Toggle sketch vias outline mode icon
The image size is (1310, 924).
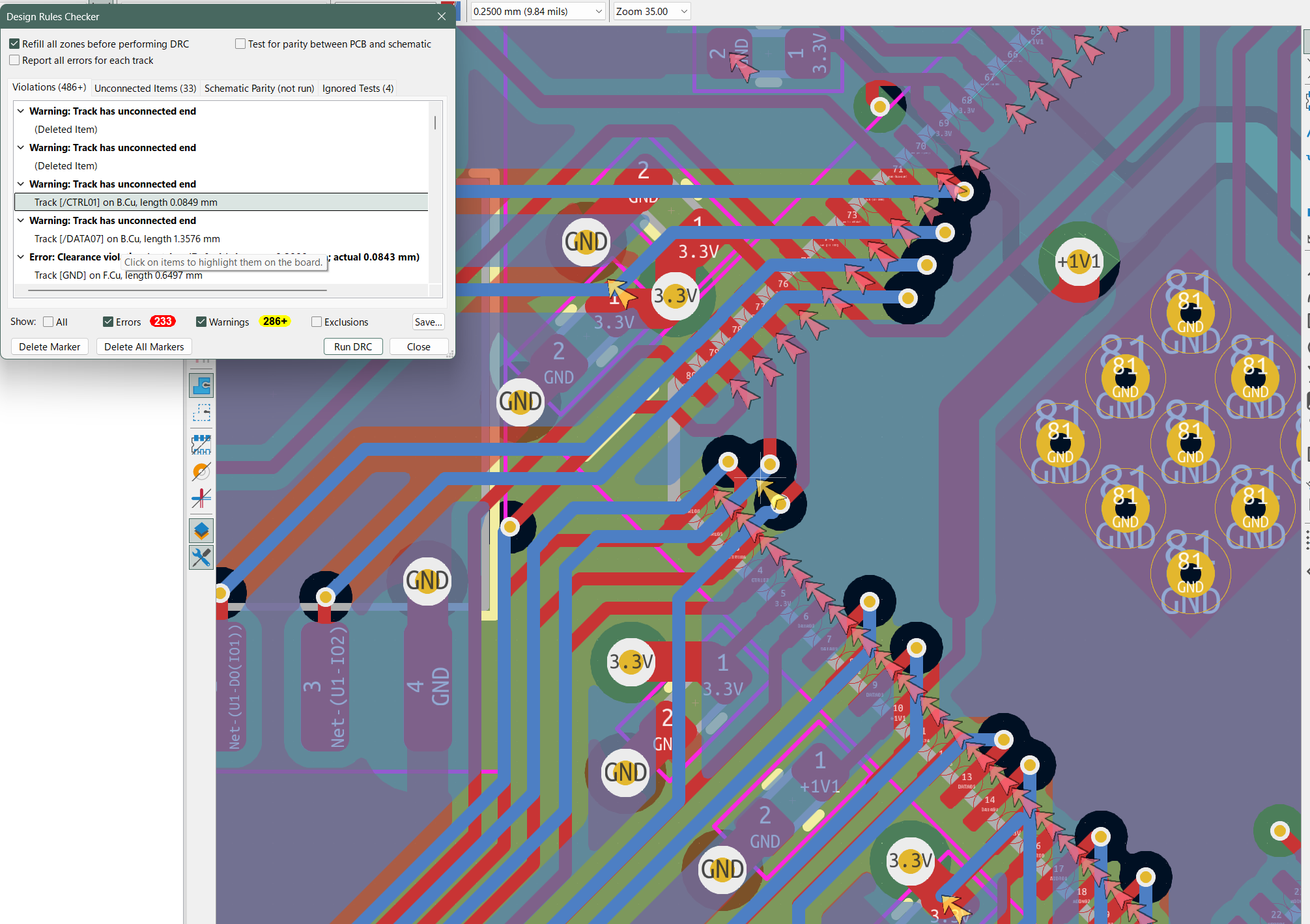point(201,471)
